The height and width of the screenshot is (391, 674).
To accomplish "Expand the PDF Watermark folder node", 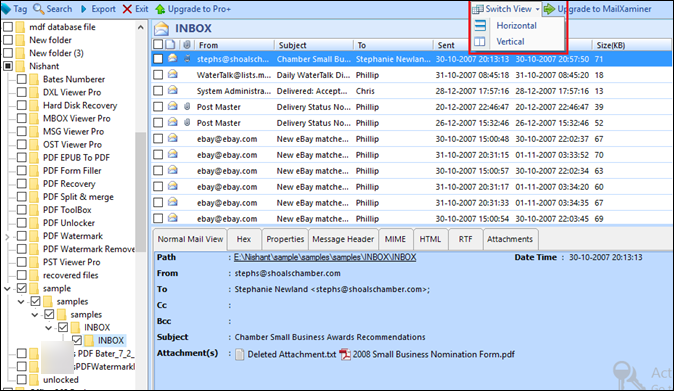I will [x=7, y=236].
